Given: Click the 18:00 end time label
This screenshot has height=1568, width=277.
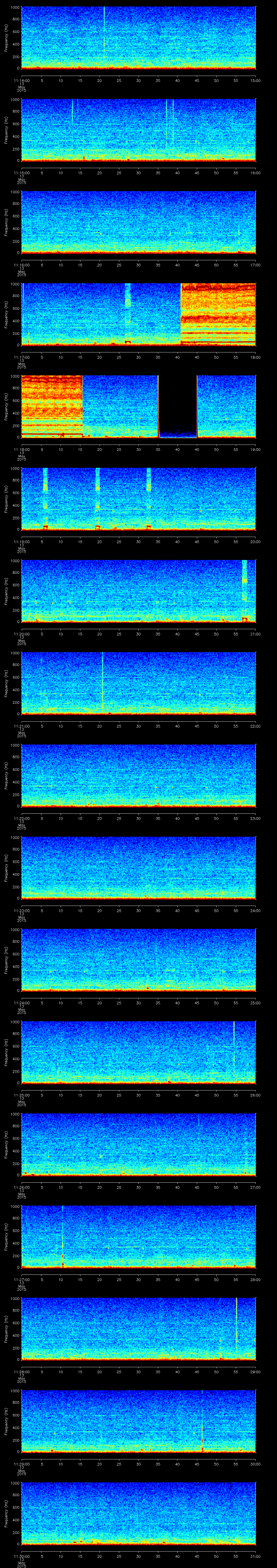Looking at the screenshot, I should tap(256, 357).
